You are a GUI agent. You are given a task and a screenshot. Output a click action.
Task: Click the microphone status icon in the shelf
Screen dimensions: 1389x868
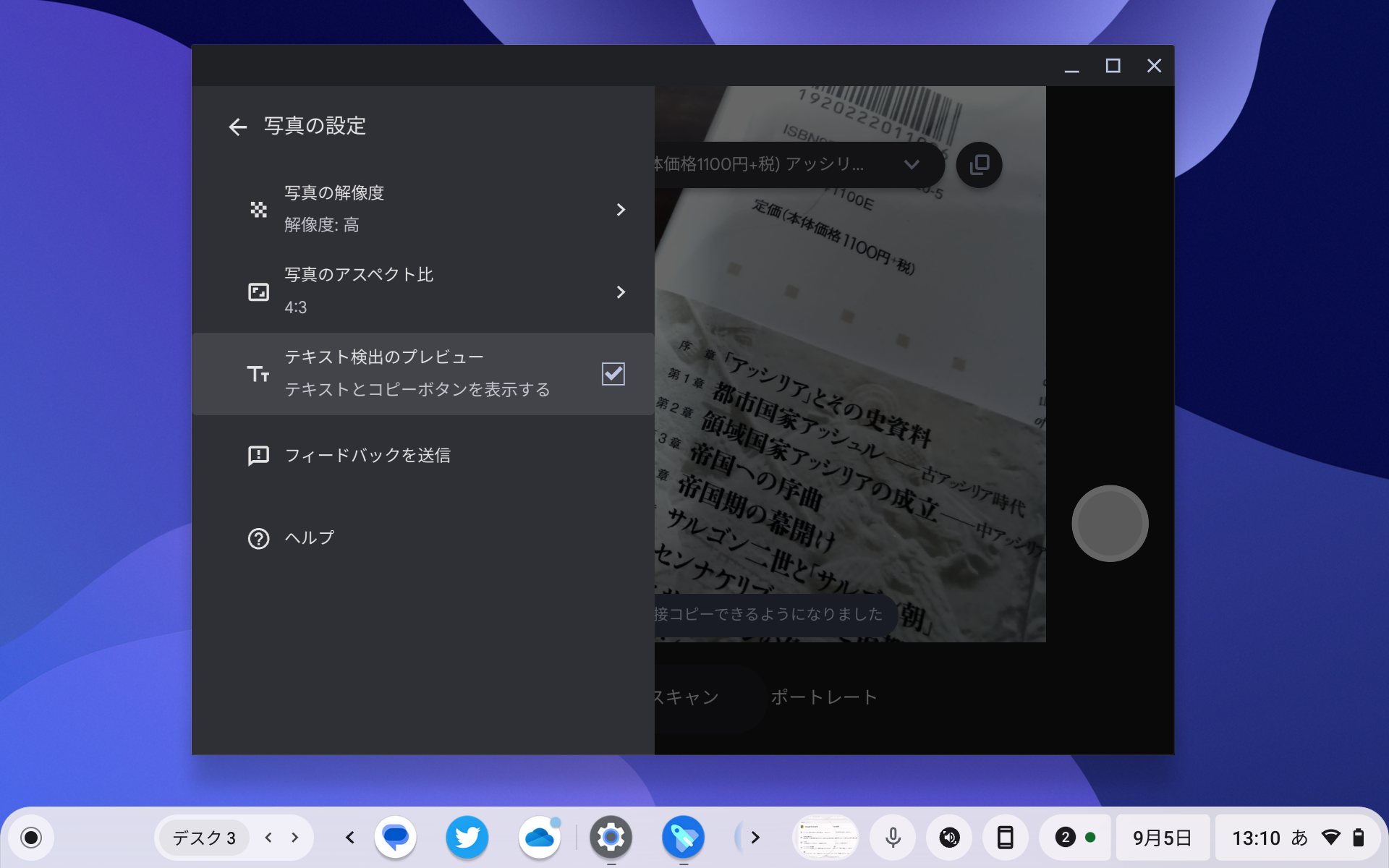coord(892,837)
